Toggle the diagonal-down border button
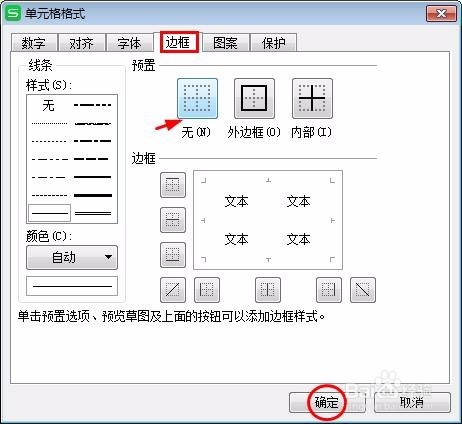Viewport: 462px width, 424px height. click(363, 290)
